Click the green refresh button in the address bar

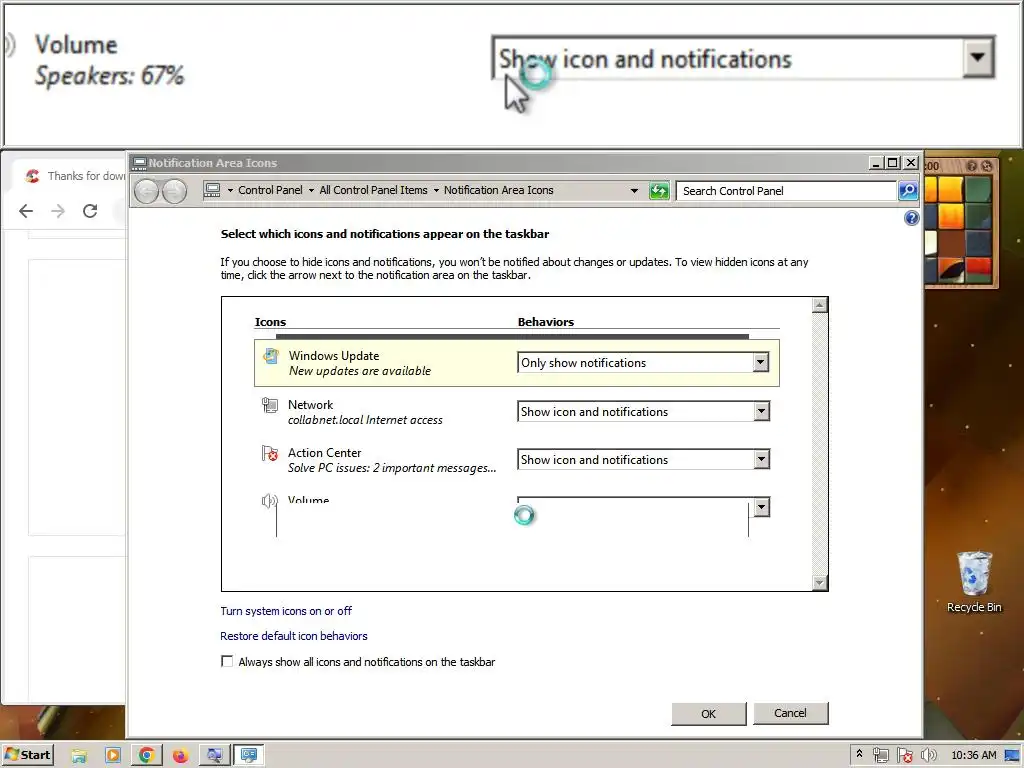659,191
